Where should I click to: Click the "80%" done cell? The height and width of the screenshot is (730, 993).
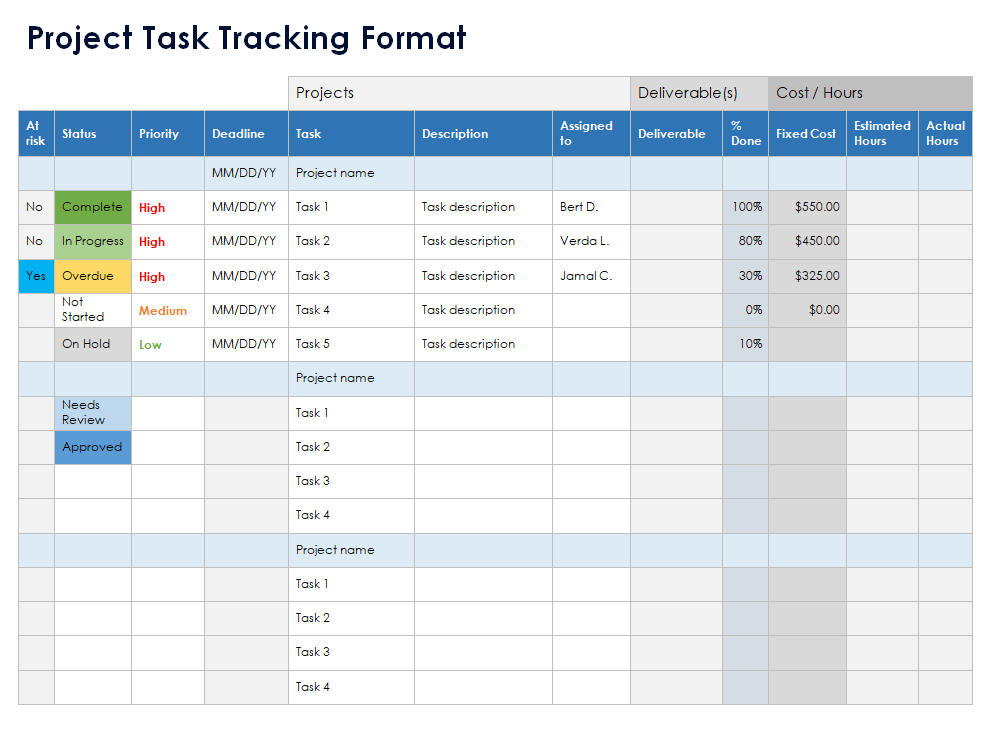point(745,241)
